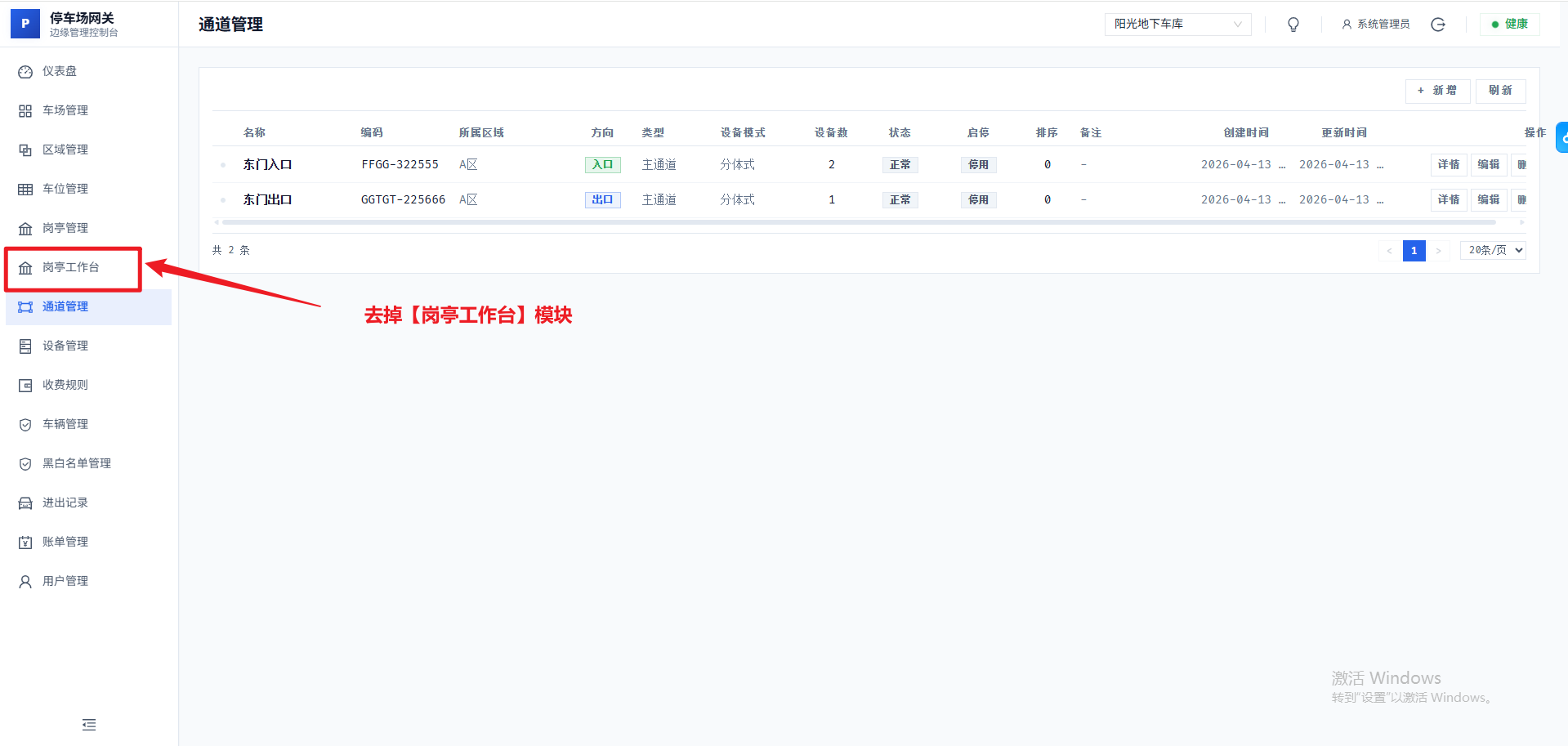Click the 仪表盘 dashboard gauge icon

(x=25, y=72)
